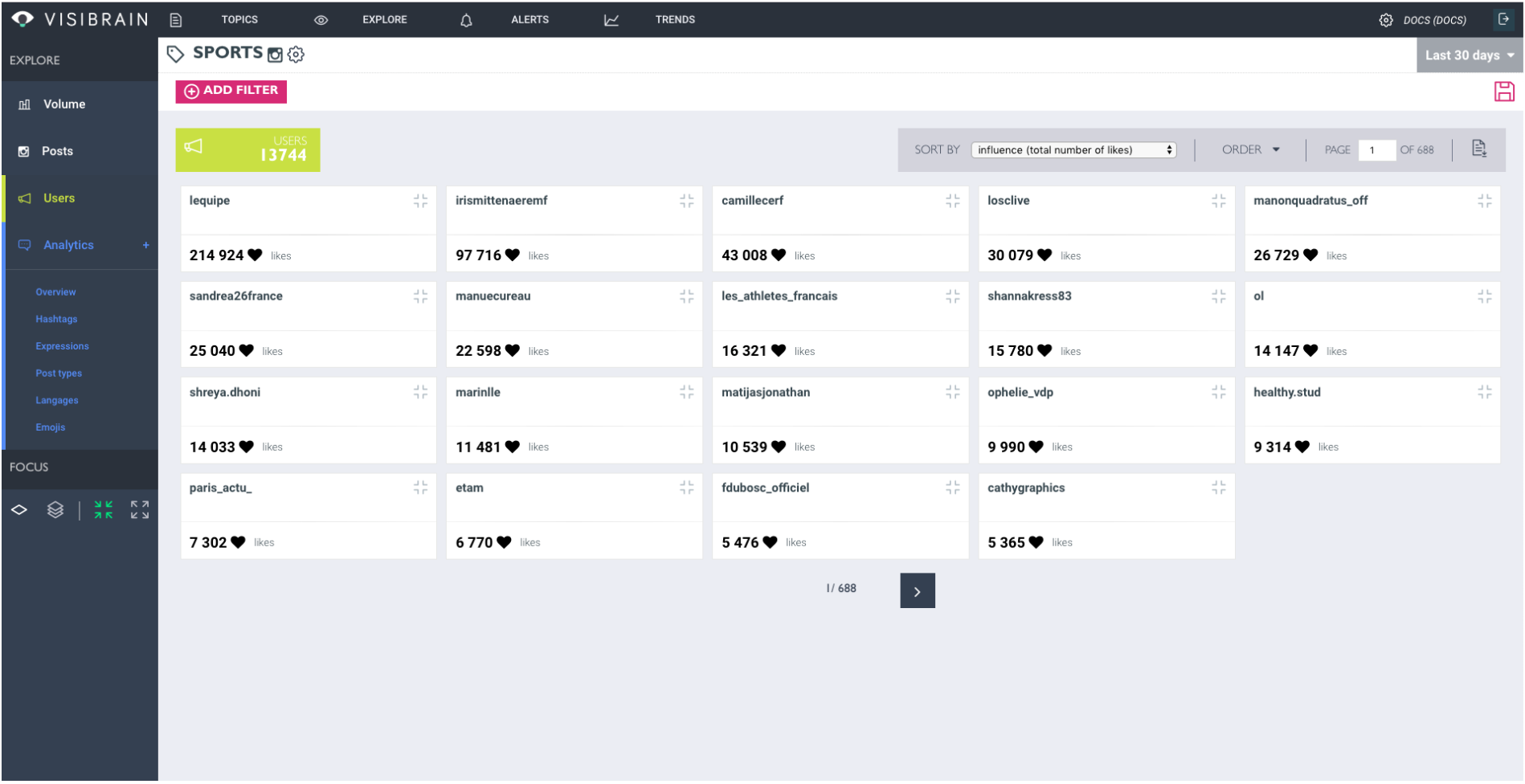
Task: Open the Trends menu item
Action: click(675, 20)
